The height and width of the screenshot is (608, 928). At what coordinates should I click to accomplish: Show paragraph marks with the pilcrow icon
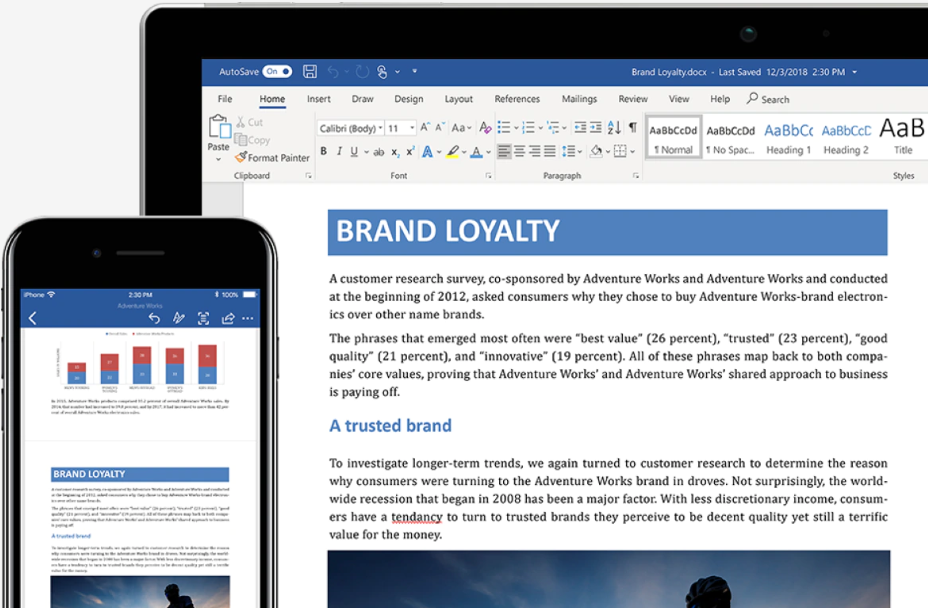[632, 128]
